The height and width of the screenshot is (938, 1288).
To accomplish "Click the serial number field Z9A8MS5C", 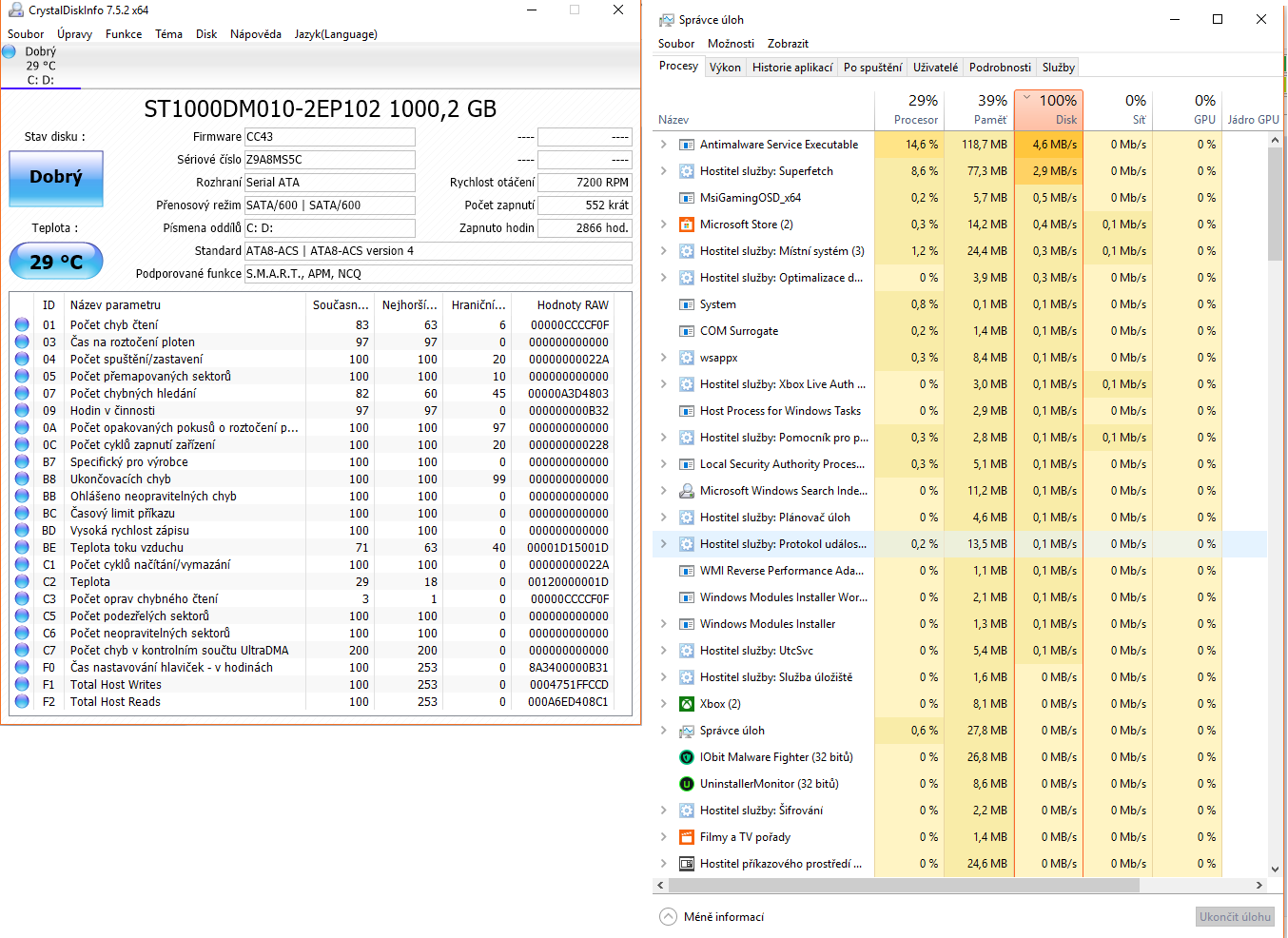I will click(x=329, y=160).
